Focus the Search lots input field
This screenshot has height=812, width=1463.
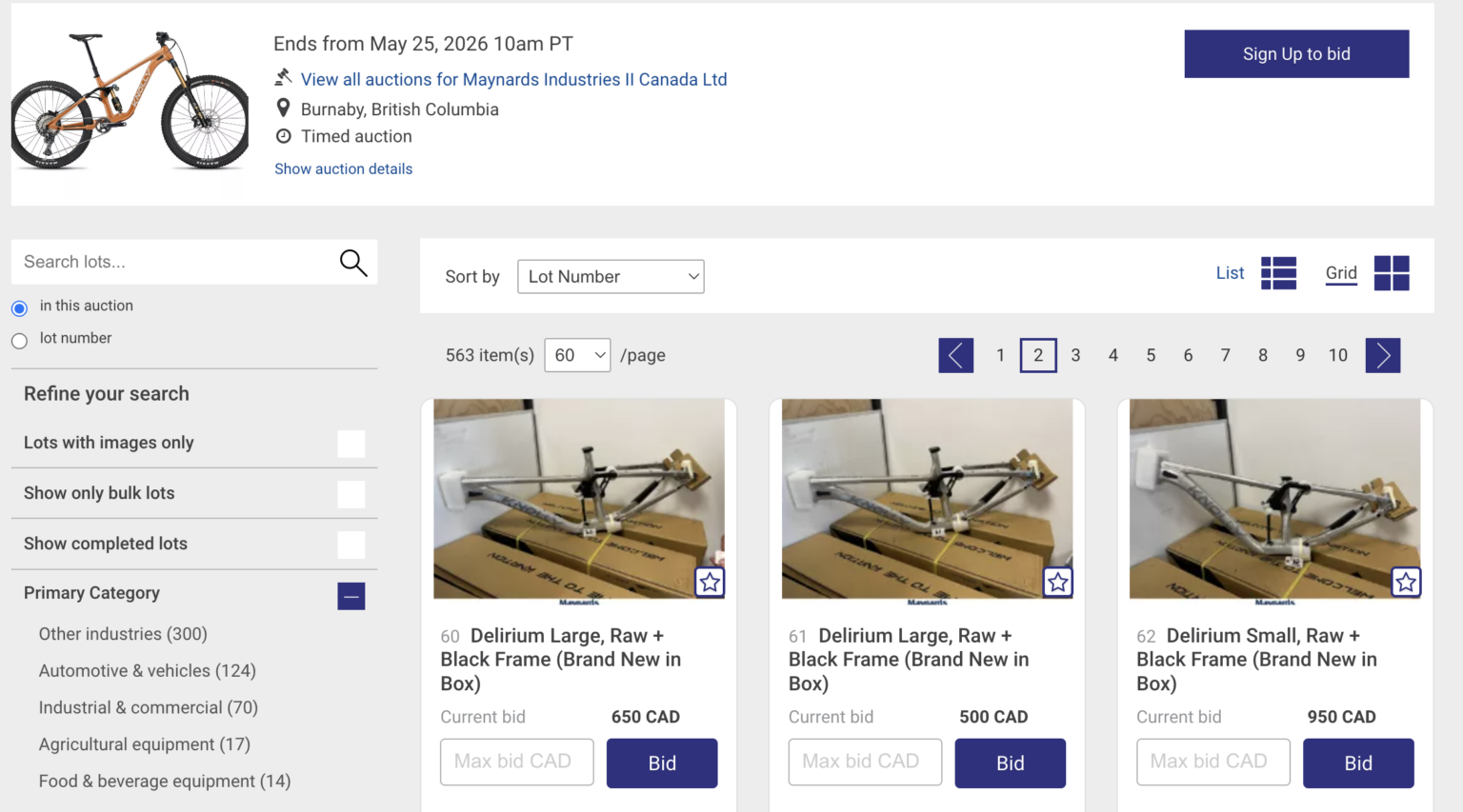[x=173, y=262]
